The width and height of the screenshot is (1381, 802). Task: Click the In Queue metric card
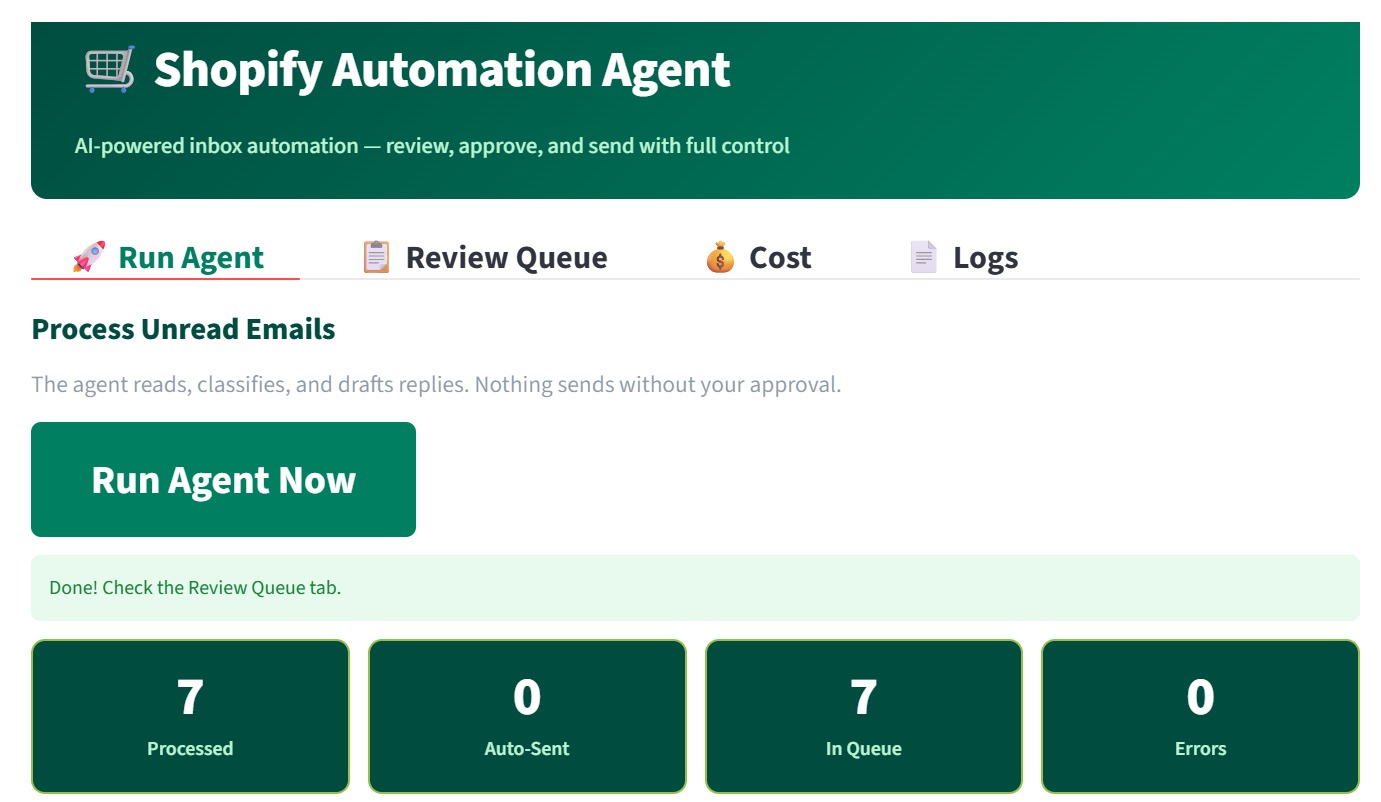(864, 717)
